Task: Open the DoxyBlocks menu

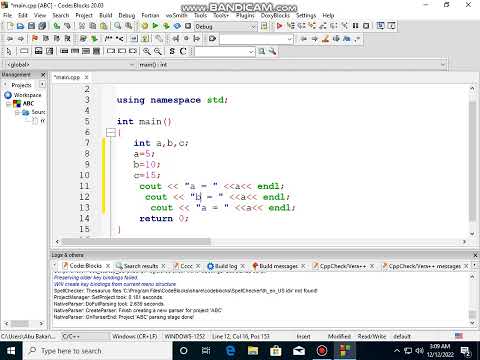Action: point(275,15)
